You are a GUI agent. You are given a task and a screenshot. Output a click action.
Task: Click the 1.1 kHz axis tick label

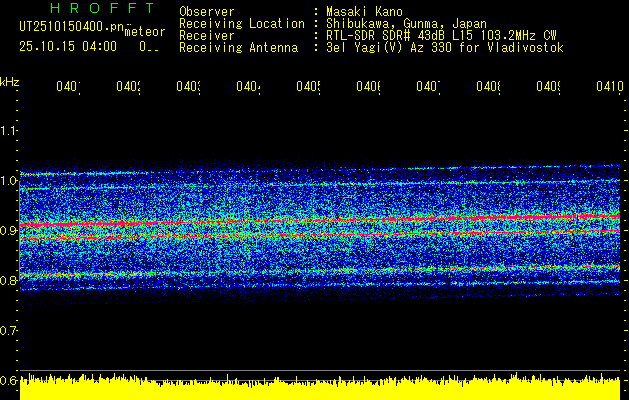10,130
